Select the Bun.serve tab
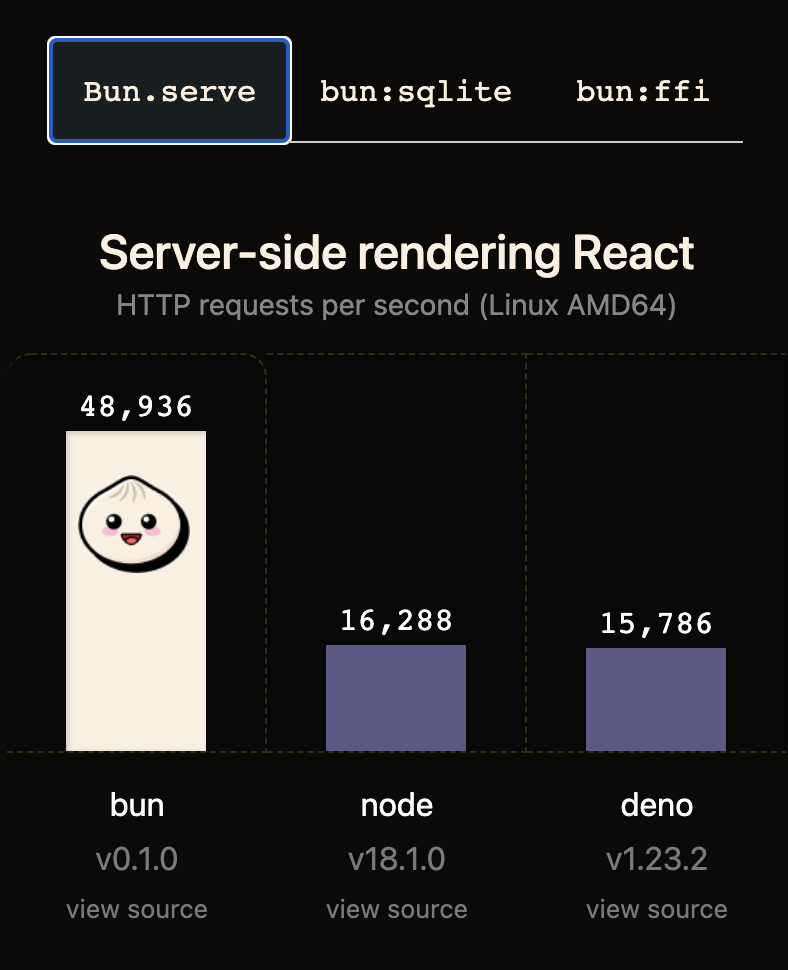The width and height of the screenshot is (788, 970). click(169, 91)
